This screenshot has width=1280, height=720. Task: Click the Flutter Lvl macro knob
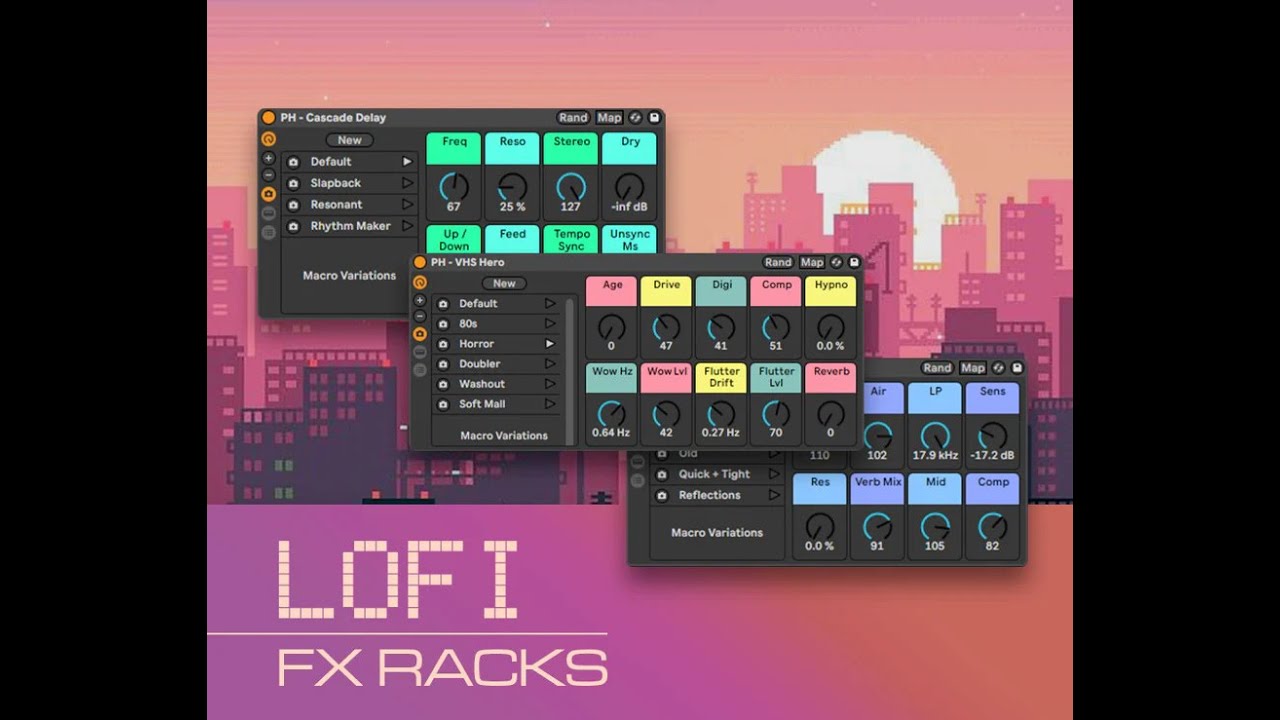pos(776,413)
